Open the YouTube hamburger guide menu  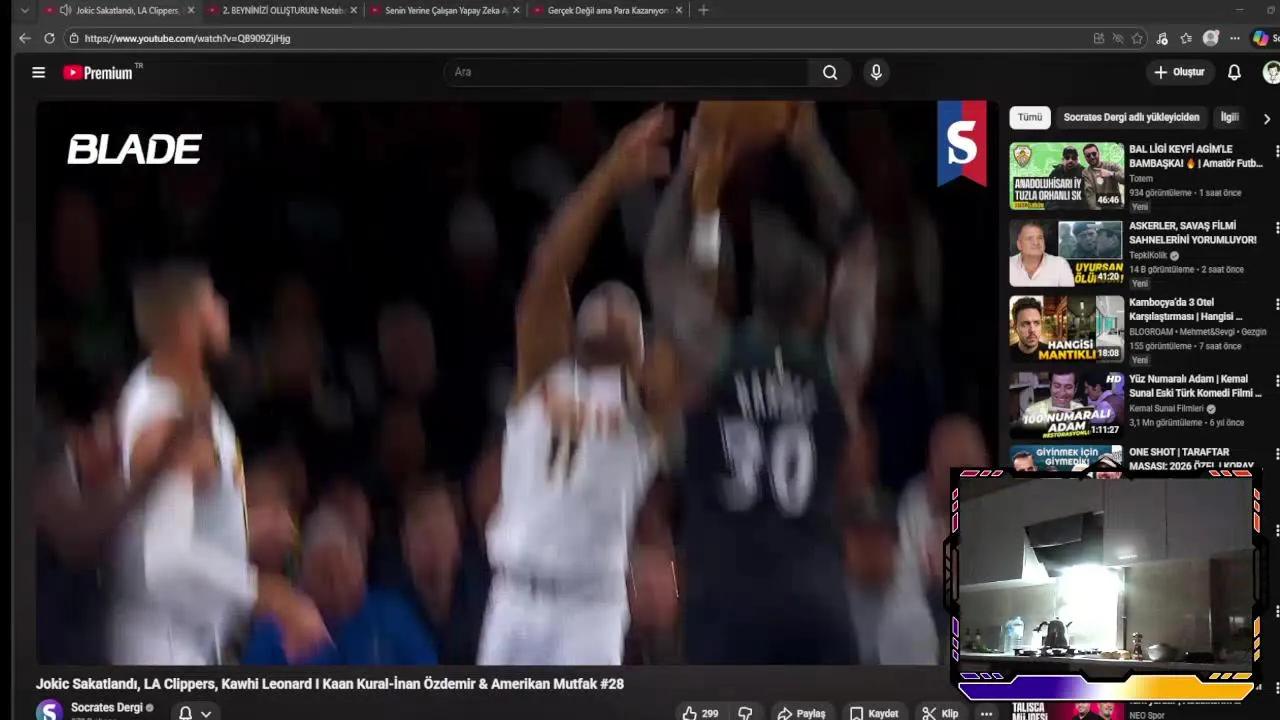[38, 72]
